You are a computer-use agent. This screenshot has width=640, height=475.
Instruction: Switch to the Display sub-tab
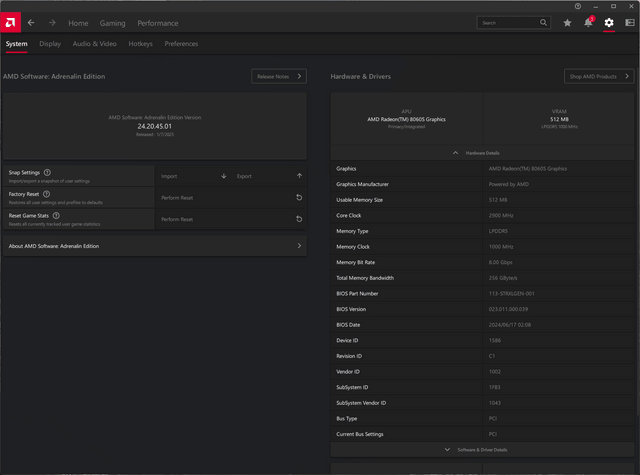50,44
